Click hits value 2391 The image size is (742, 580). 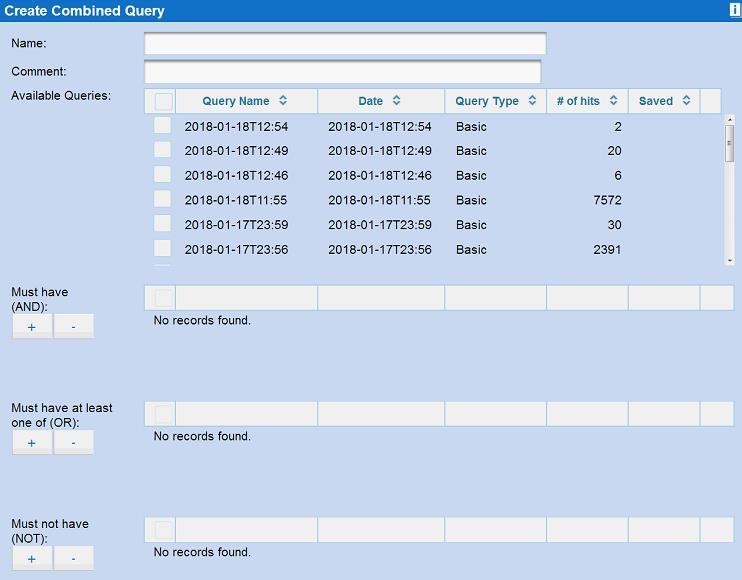click(x=607, y=249)
